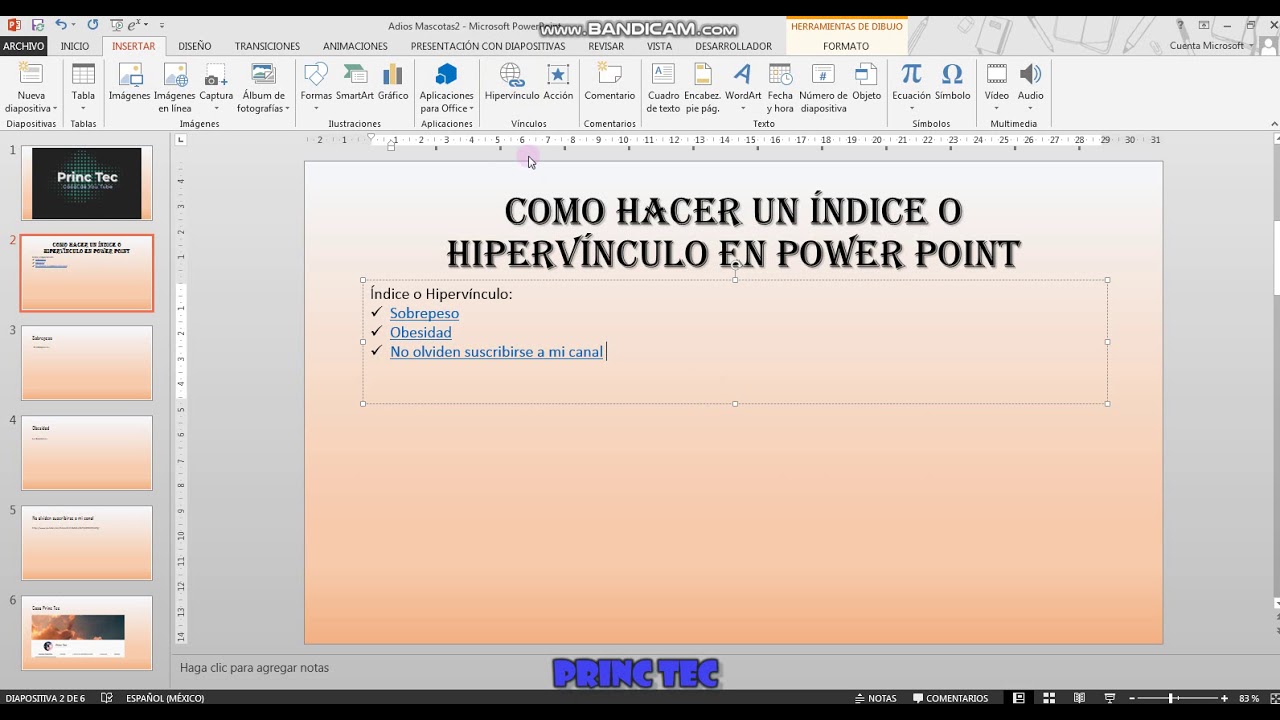
Task: Insert a Vídeo
Action: 997,88
